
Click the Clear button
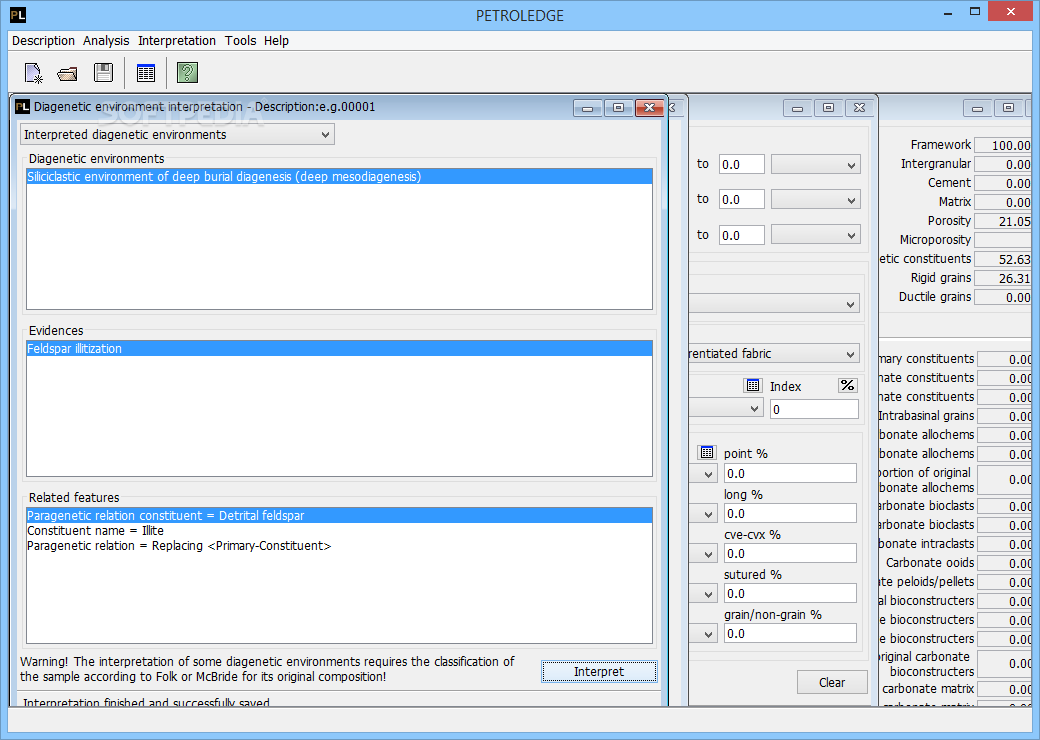coord(832,682)
